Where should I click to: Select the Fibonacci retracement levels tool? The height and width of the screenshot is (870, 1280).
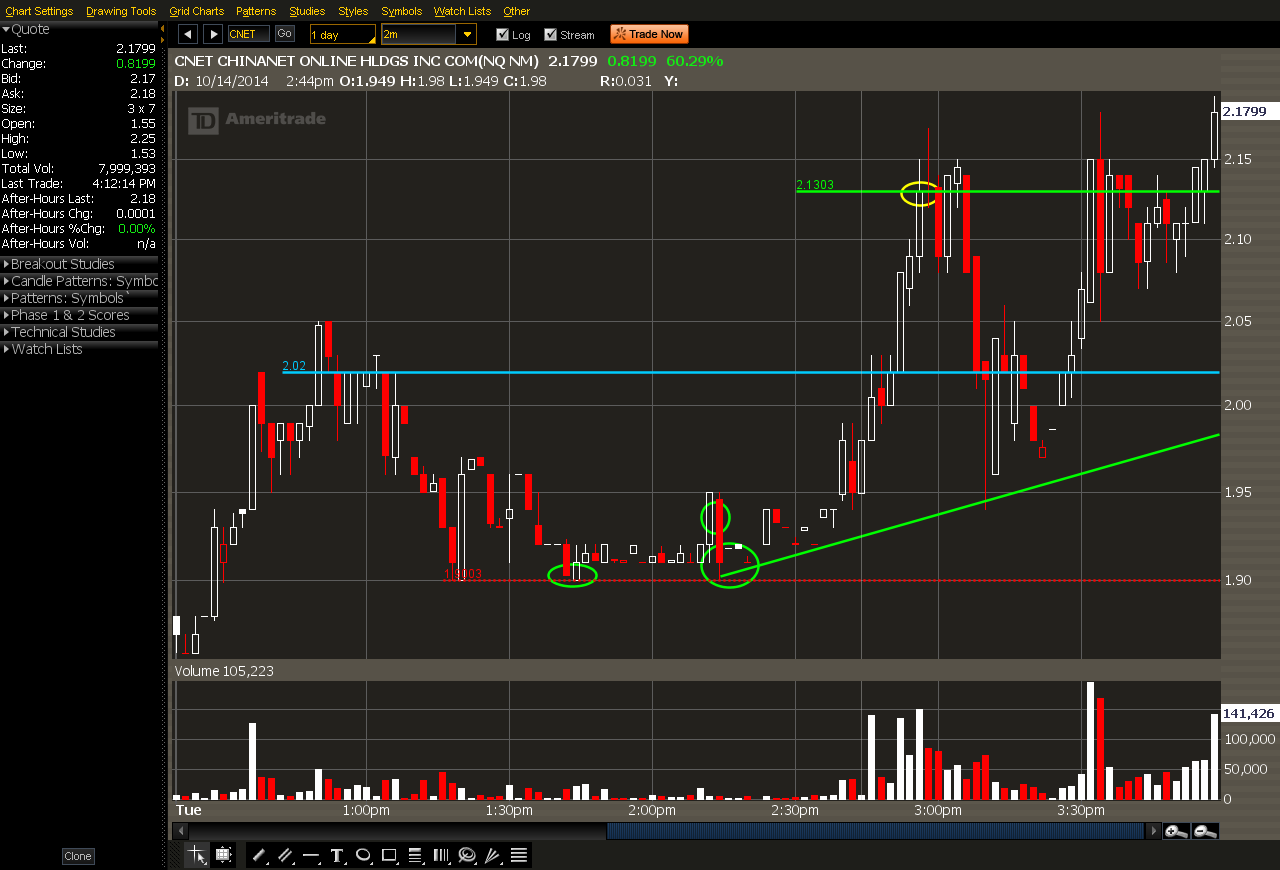click(x=415, y=855)
